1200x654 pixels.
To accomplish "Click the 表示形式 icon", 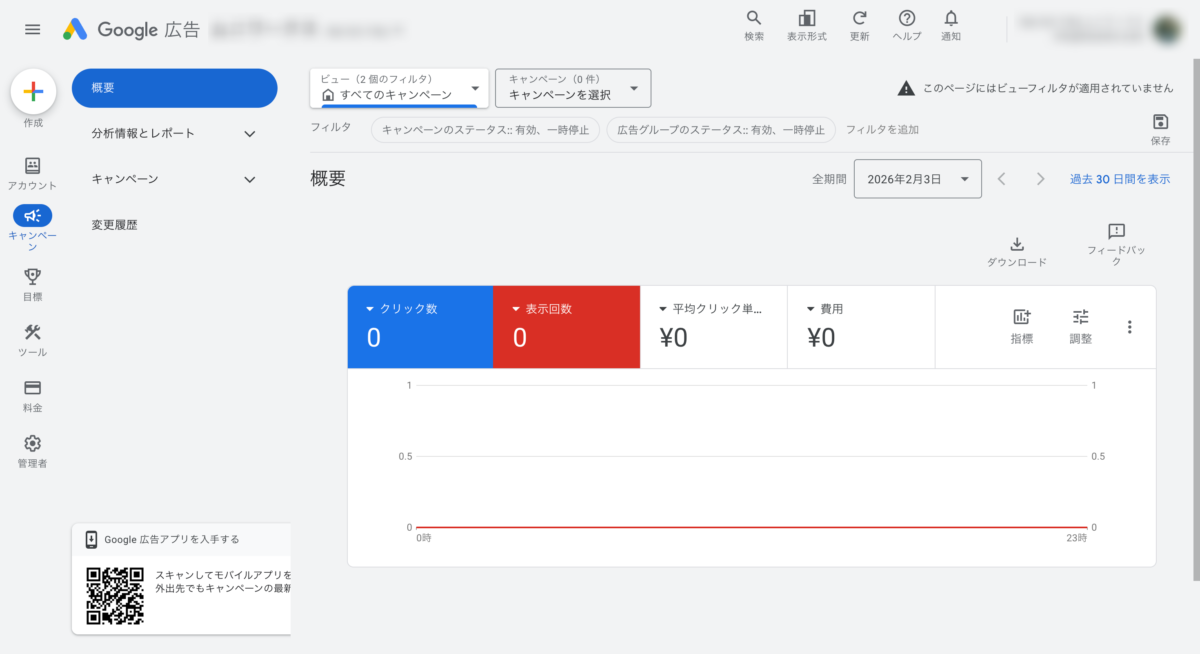I will pos(806,18).
